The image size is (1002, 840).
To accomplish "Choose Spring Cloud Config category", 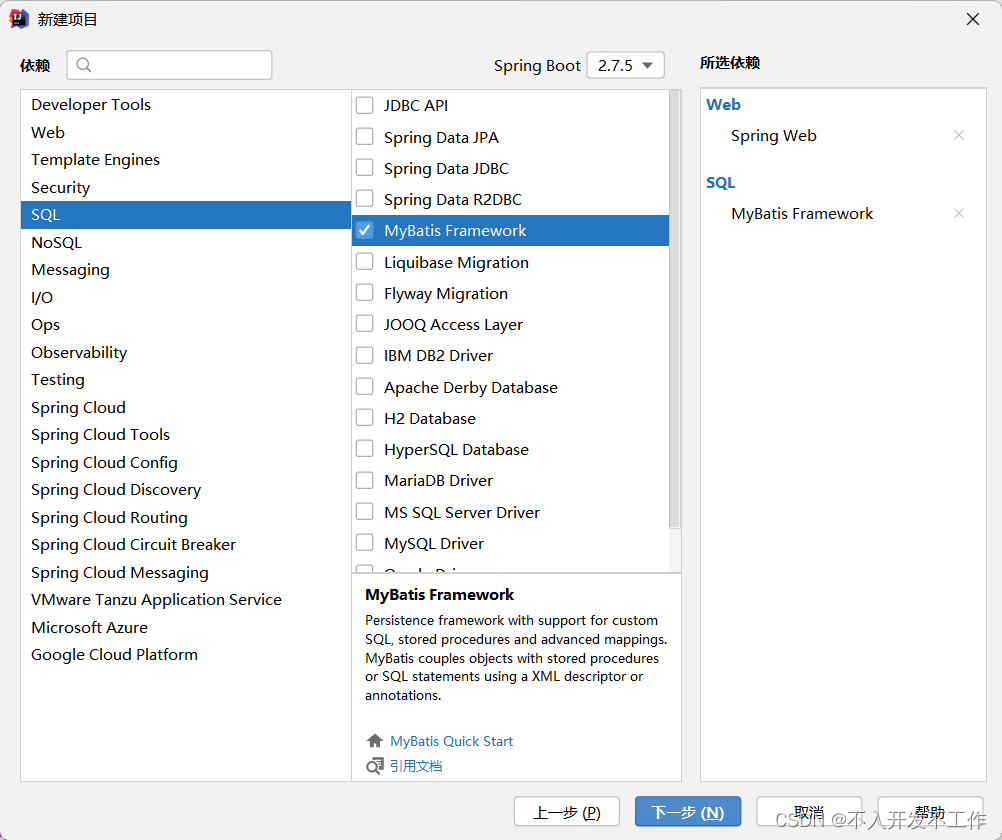I will [x=185, y=462].
